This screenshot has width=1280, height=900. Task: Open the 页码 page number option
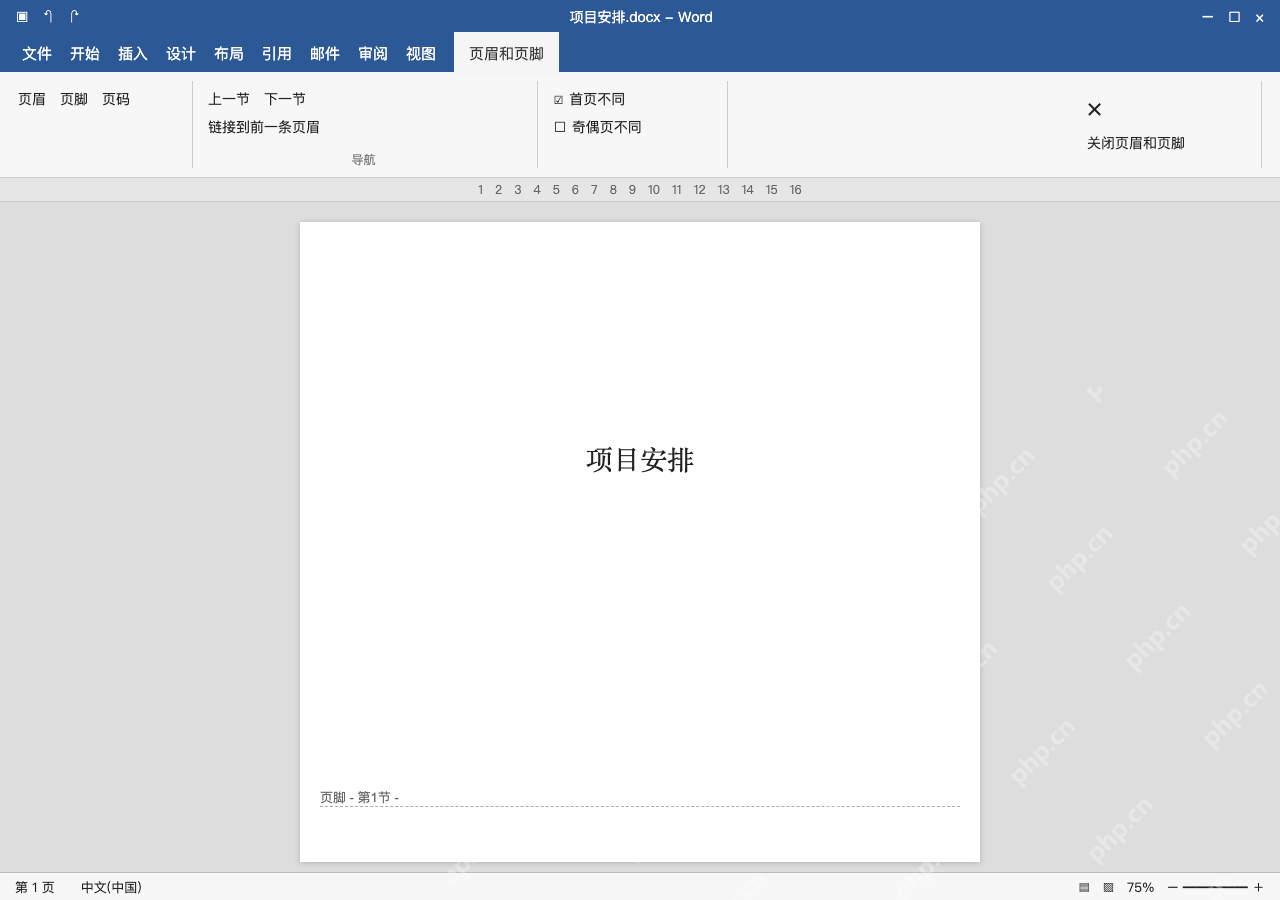pyautogui.click(x=116, y=99)
